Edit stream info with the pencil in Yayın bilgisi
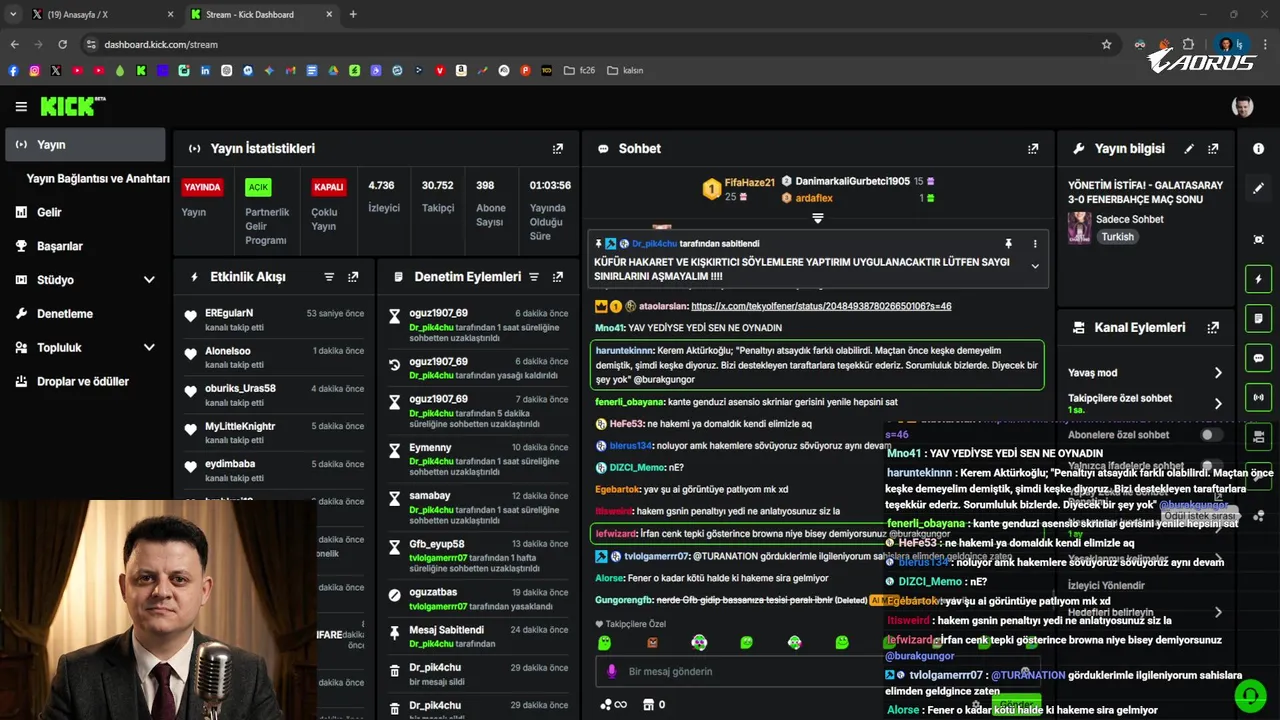The image size is (1280, 720). pyautogui.click(x=1189, y=148)
